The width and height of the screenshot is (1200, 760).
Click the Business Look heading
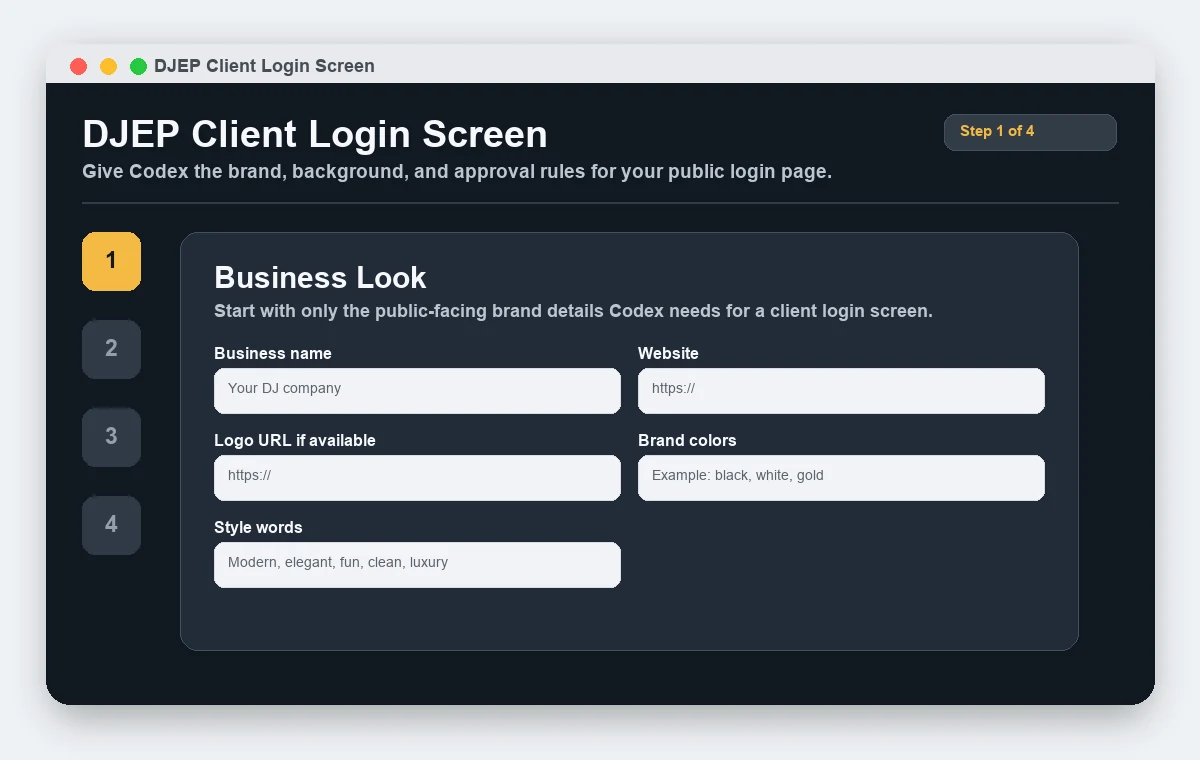click(320, 277)
